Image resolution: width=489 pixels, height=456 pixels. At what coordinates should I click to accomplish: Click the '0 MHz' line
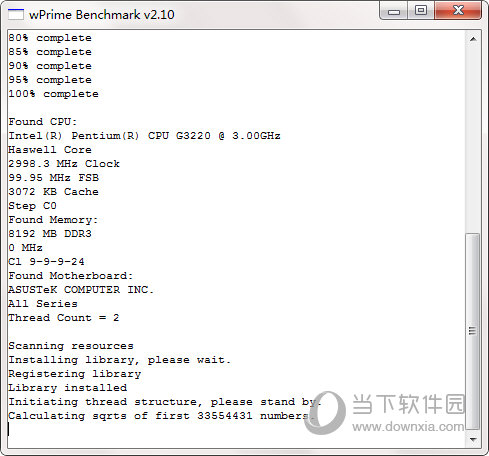[25, 248]
